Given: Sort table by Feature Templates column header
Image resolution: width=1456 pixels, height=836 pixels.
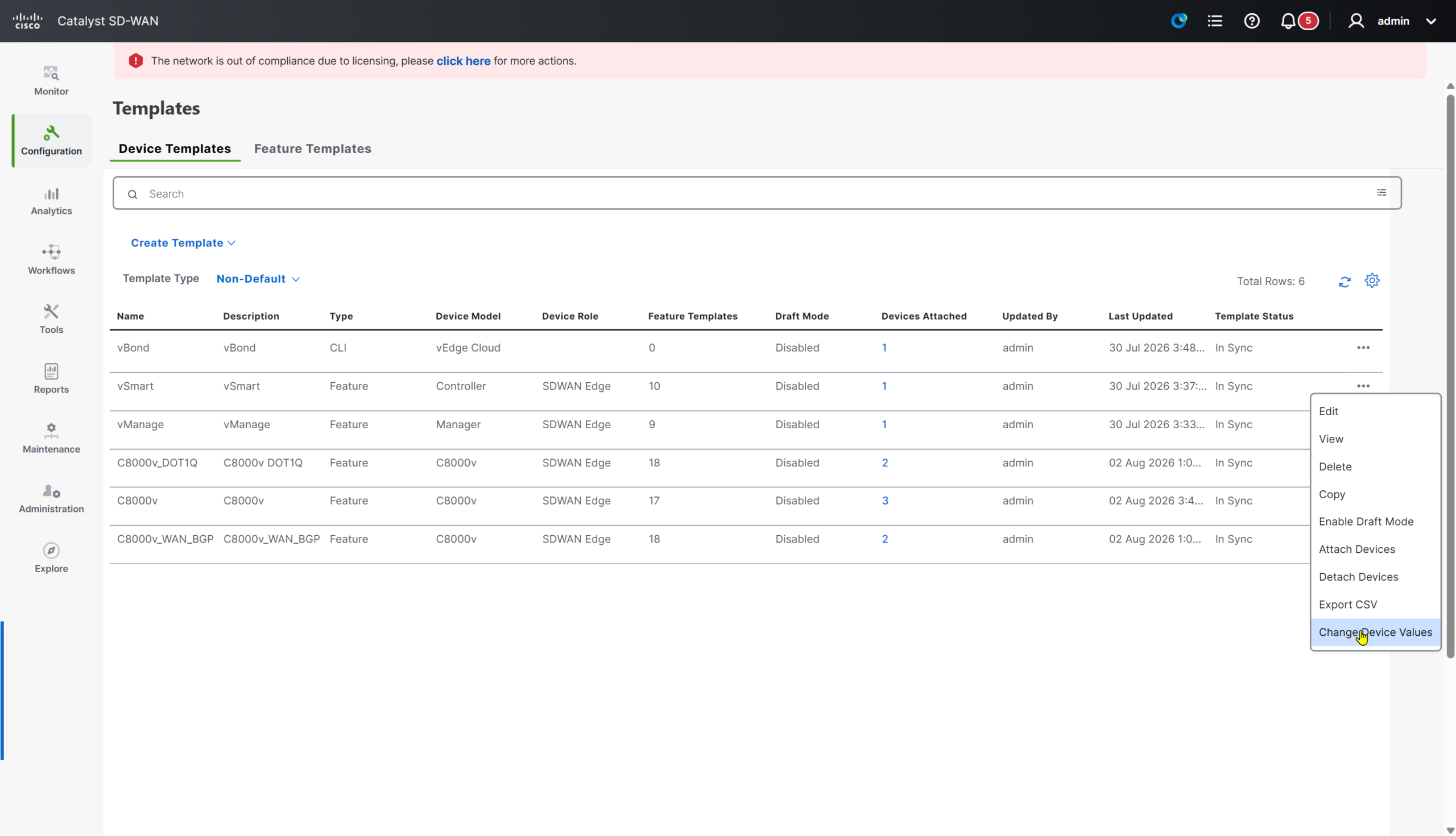Looking at the screenshot, I should pyautogui.click(x=692, y=316).
